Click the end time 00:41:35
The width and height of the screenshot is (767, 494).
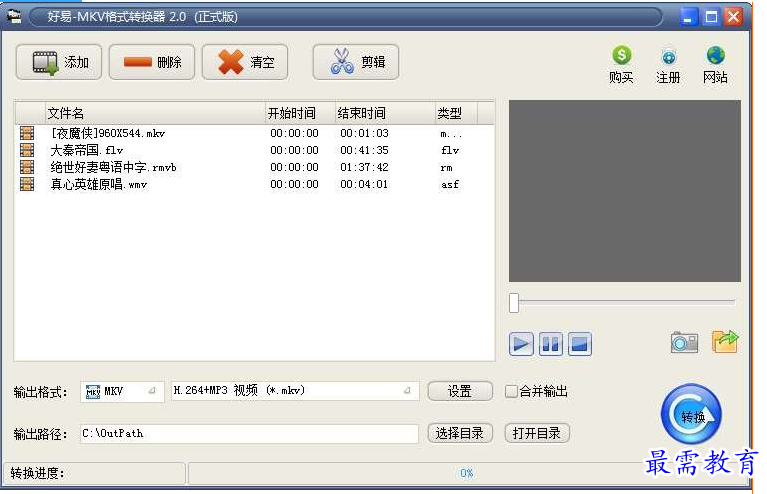(x=364, y=150)
